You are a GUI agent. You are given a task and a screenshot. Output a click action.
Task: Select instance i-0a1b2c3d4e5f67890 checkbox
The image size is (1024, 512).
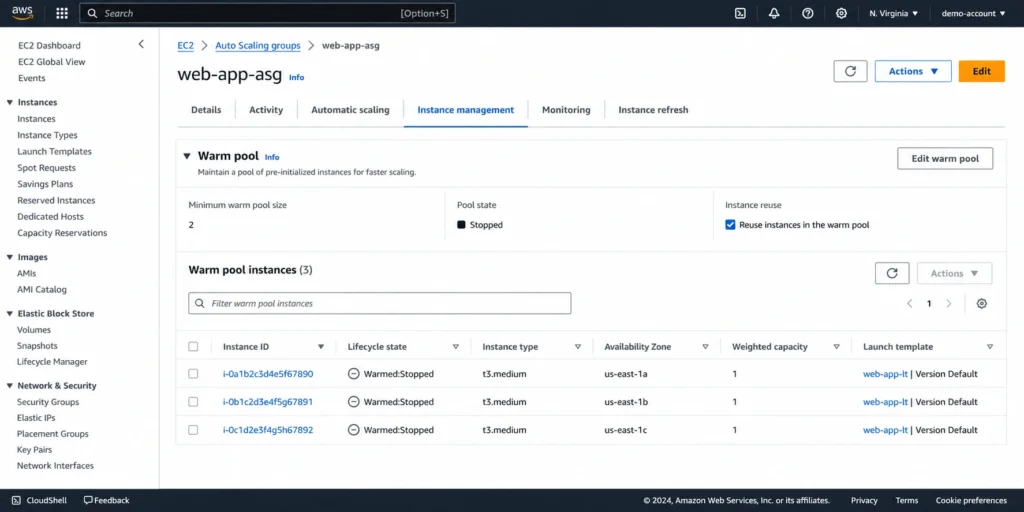193,374
